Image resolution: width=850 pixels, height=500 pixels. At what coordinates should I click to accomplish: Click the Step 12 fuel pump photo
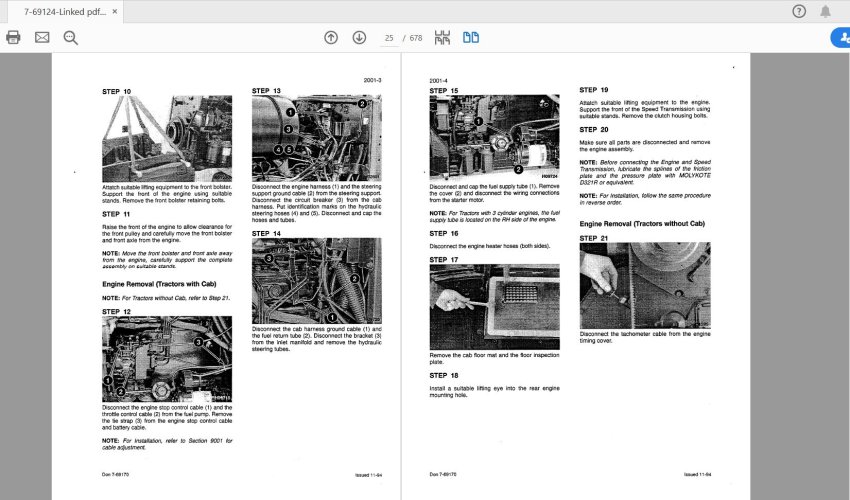tap(166, 359)
